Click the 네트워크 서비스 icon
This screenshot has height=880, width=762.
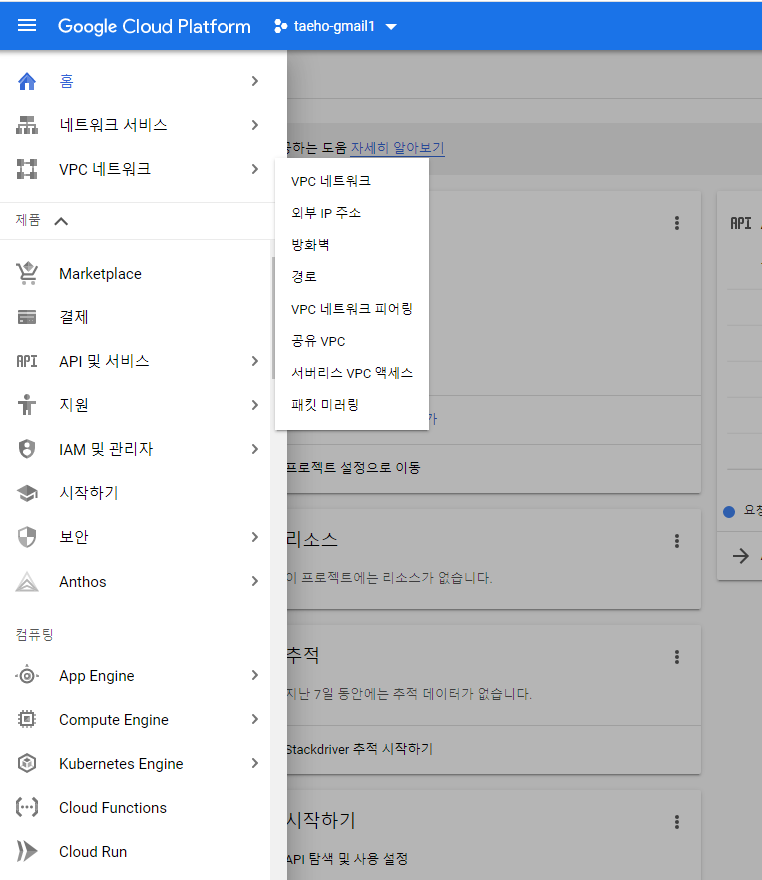tap(27, 125)
